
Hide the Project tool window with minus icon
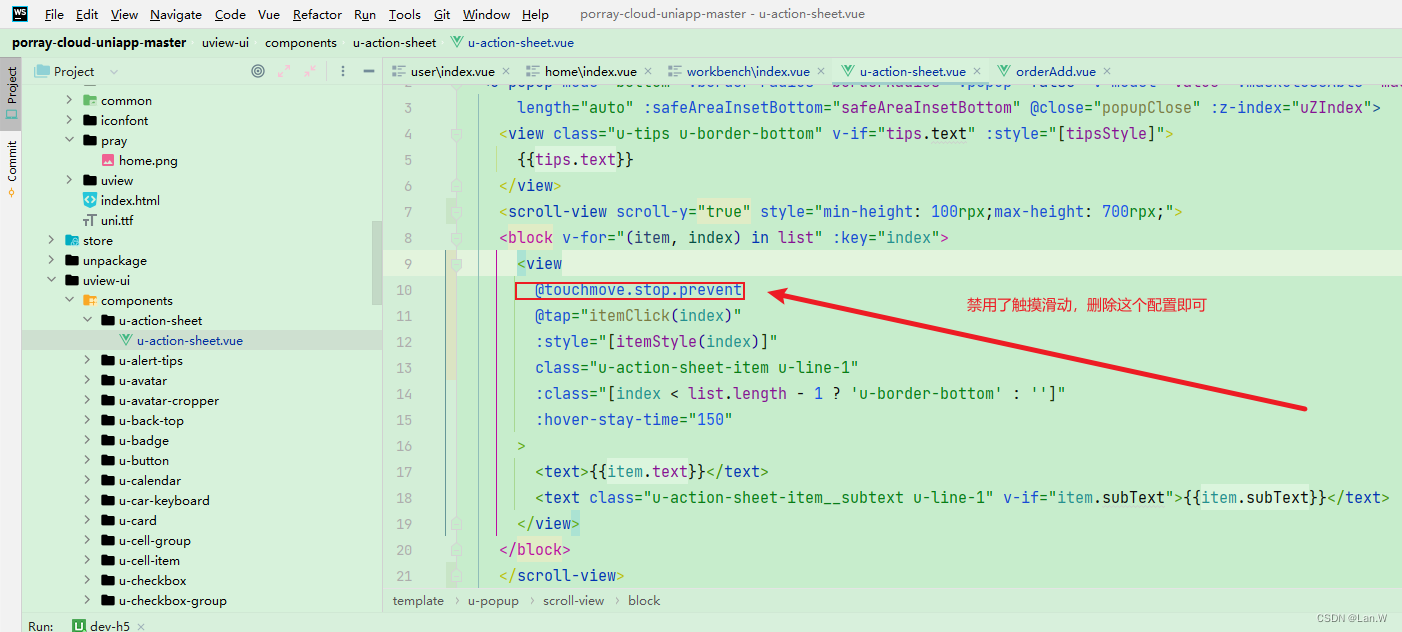[368, 71]
